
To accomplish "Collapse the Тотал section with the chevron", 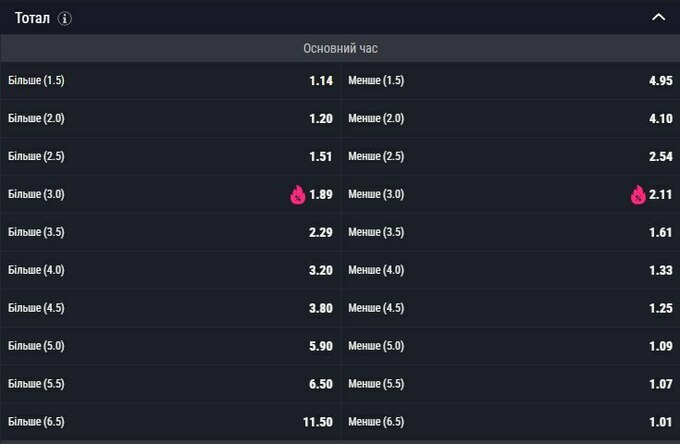I will (658, 18).
